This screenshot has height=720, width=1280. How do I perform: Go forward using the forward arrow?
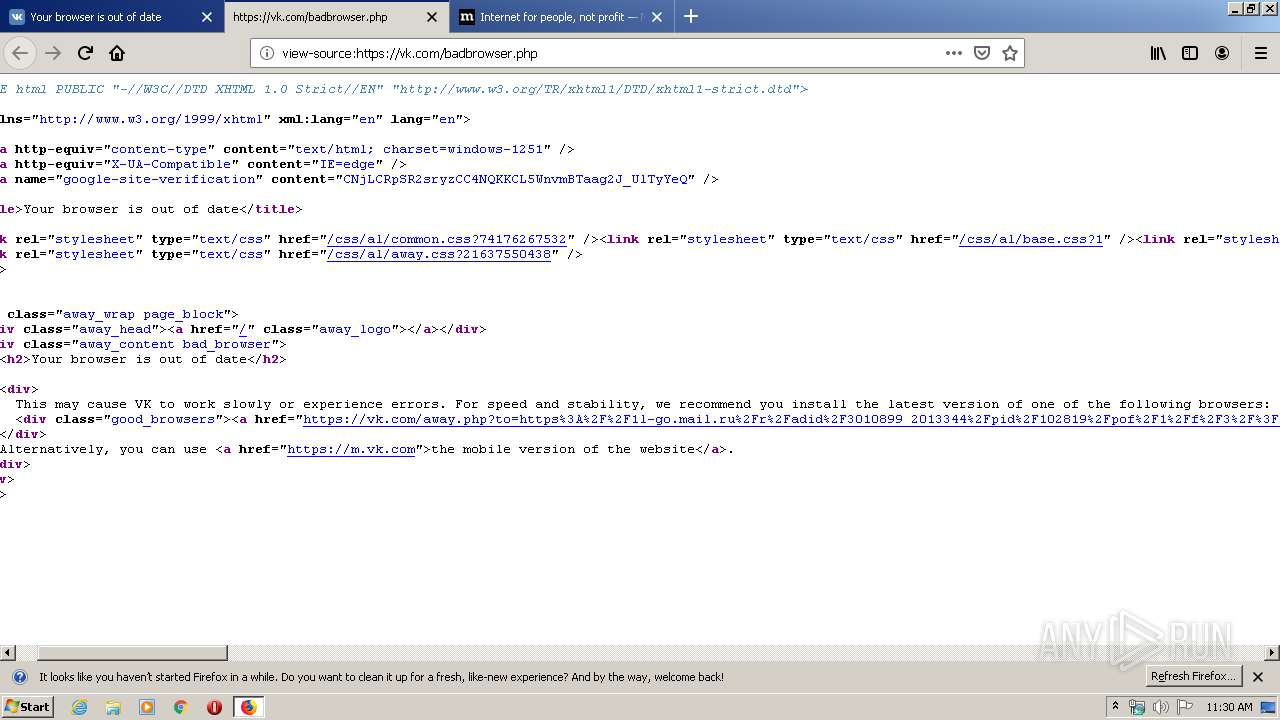[53, 53]
